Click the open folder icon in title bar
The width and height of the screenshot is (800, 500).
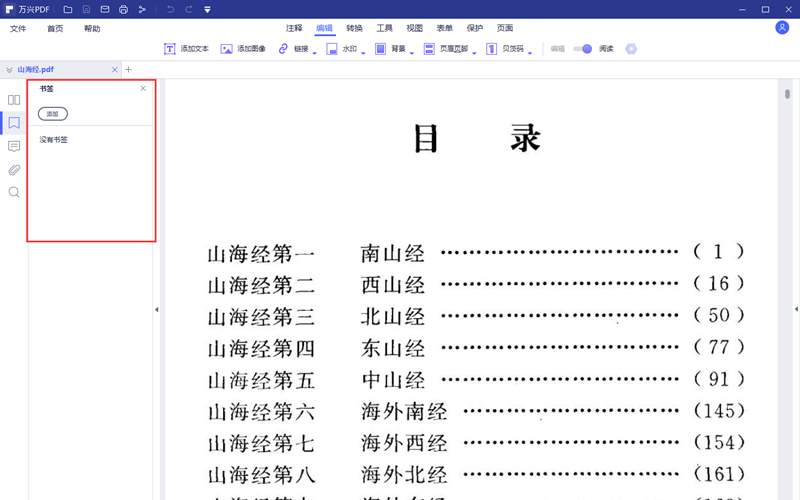(68, 10)
